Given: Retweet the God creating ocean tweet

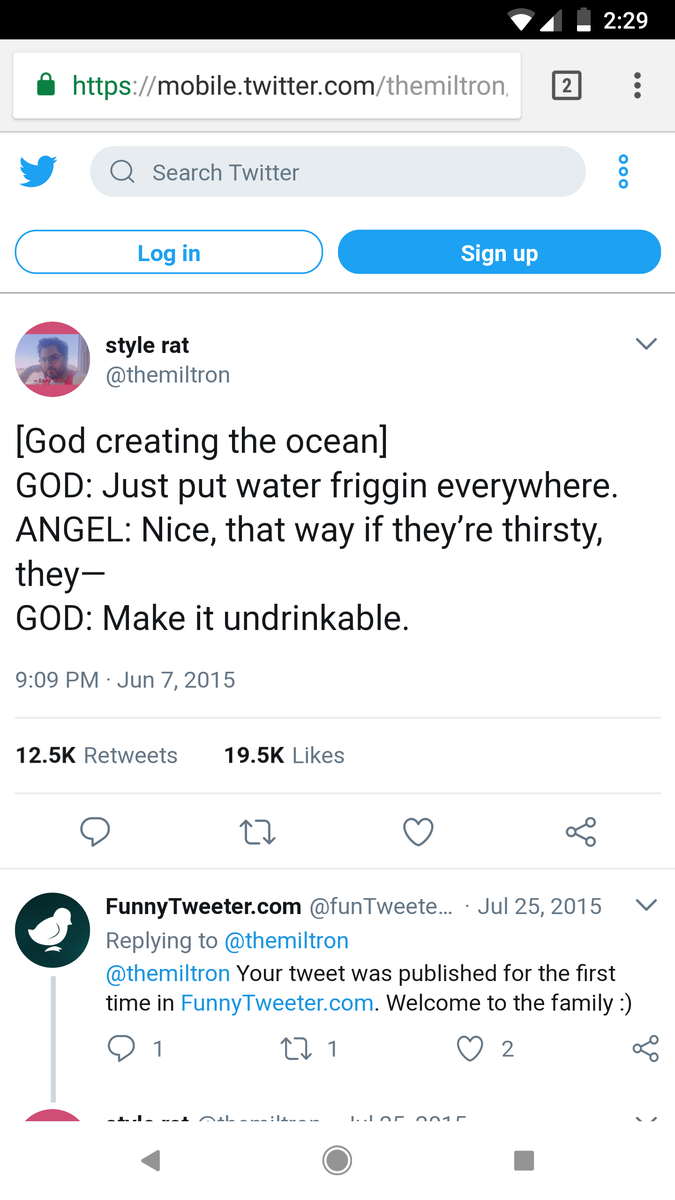Looking at the screenshot, I should point(257,831).
